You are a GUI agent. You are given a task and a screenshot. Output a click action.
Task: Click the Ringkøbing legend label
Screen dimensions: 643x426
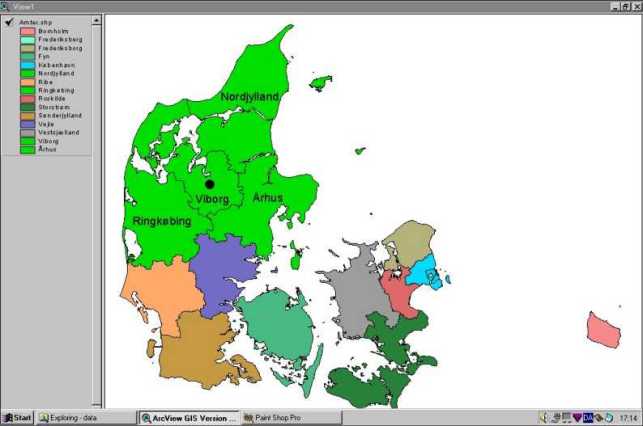tap(56, 91)
